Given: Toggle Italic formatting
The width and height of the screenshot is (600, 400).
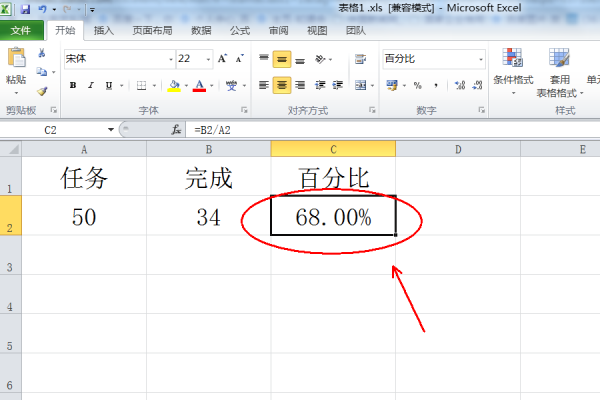Looking at the screenshot, I should click(91, 85).
